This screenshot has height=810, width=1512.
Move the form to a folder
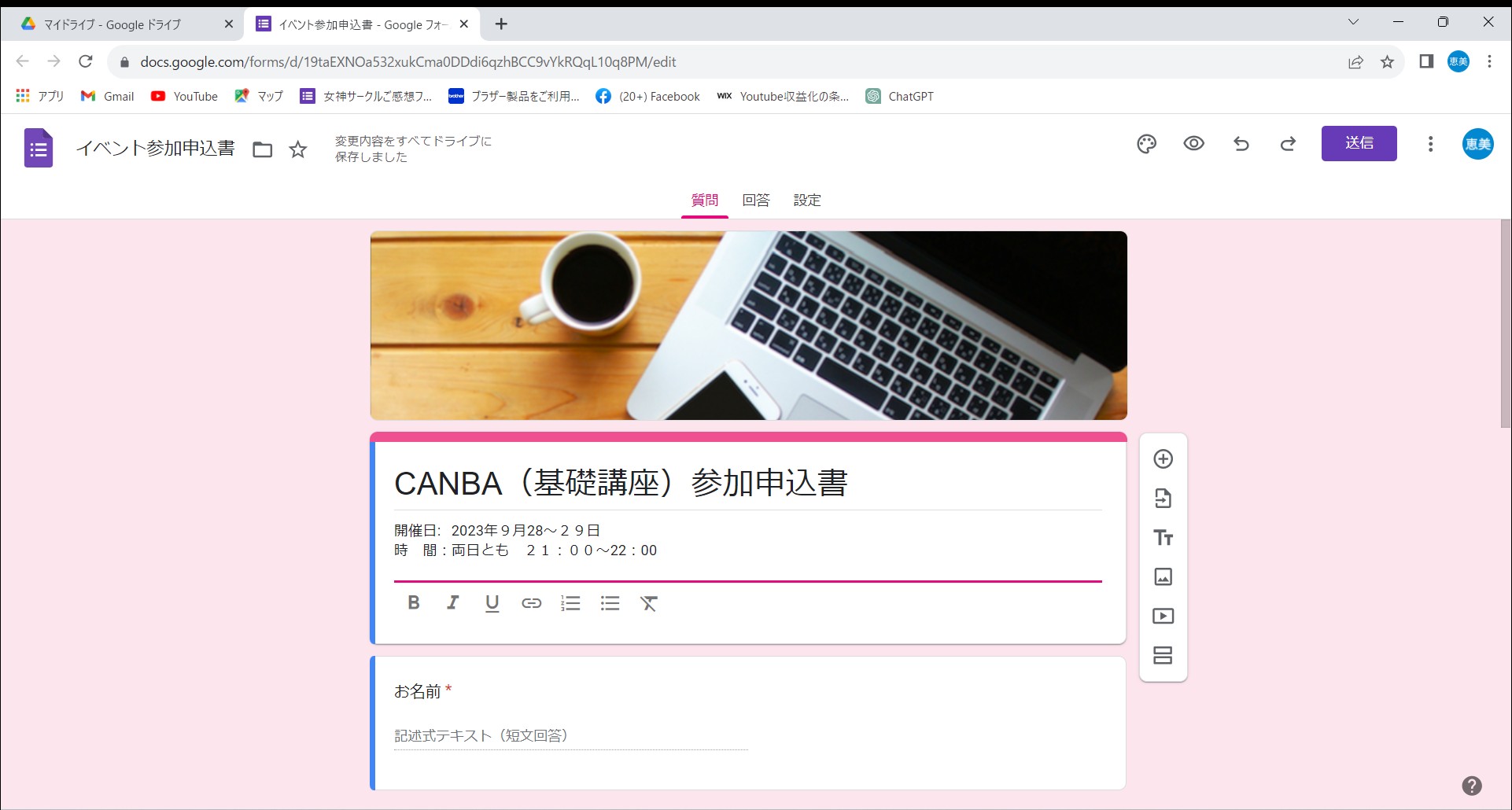(x=262, y=149)
